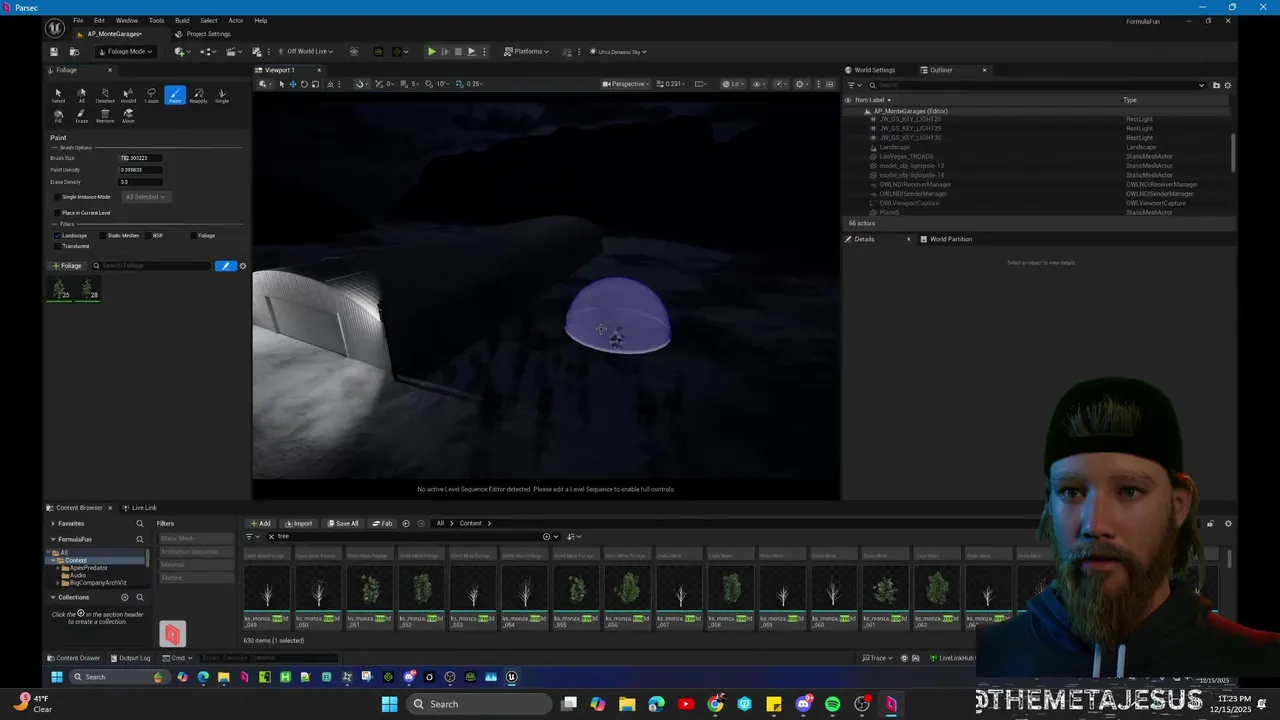
Task: Click the foliage Deselect tool
Action: pos(105,95)
